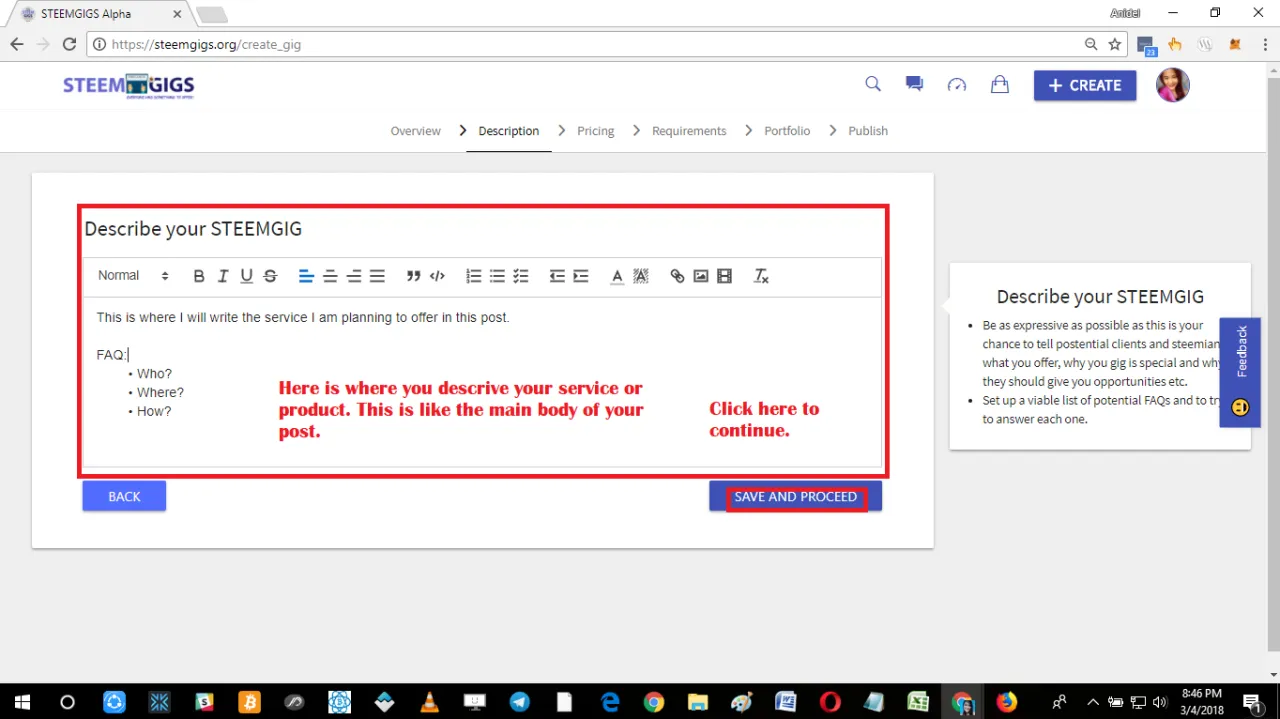Open the Feedback side tab

(x=1240, y=372)
